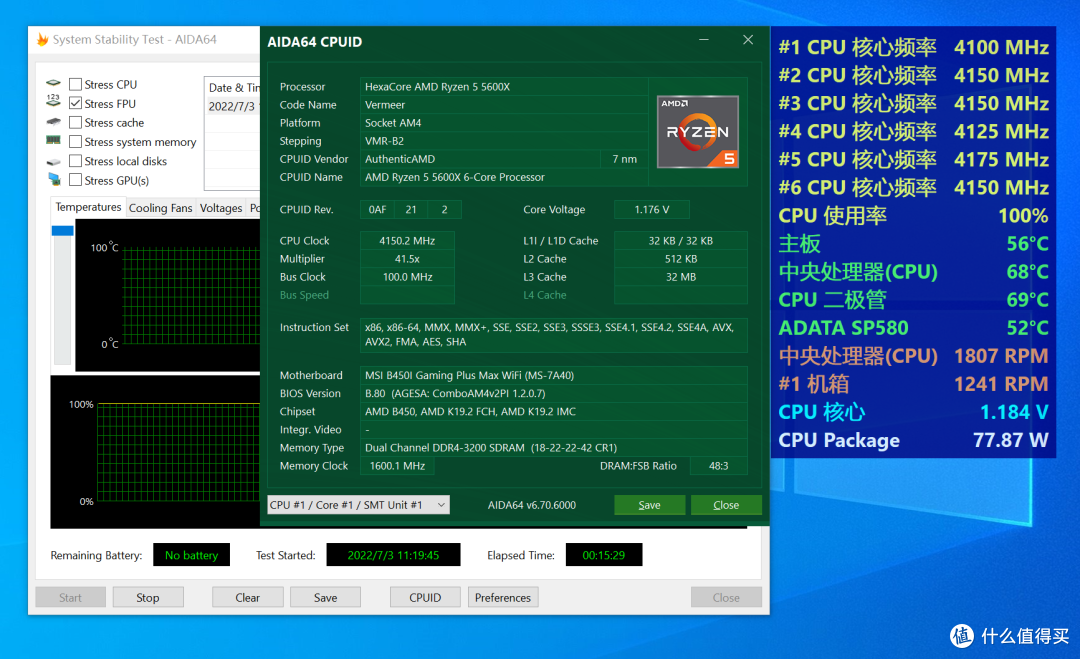
Task: Click the No battery status field
Action: [191, 555]
